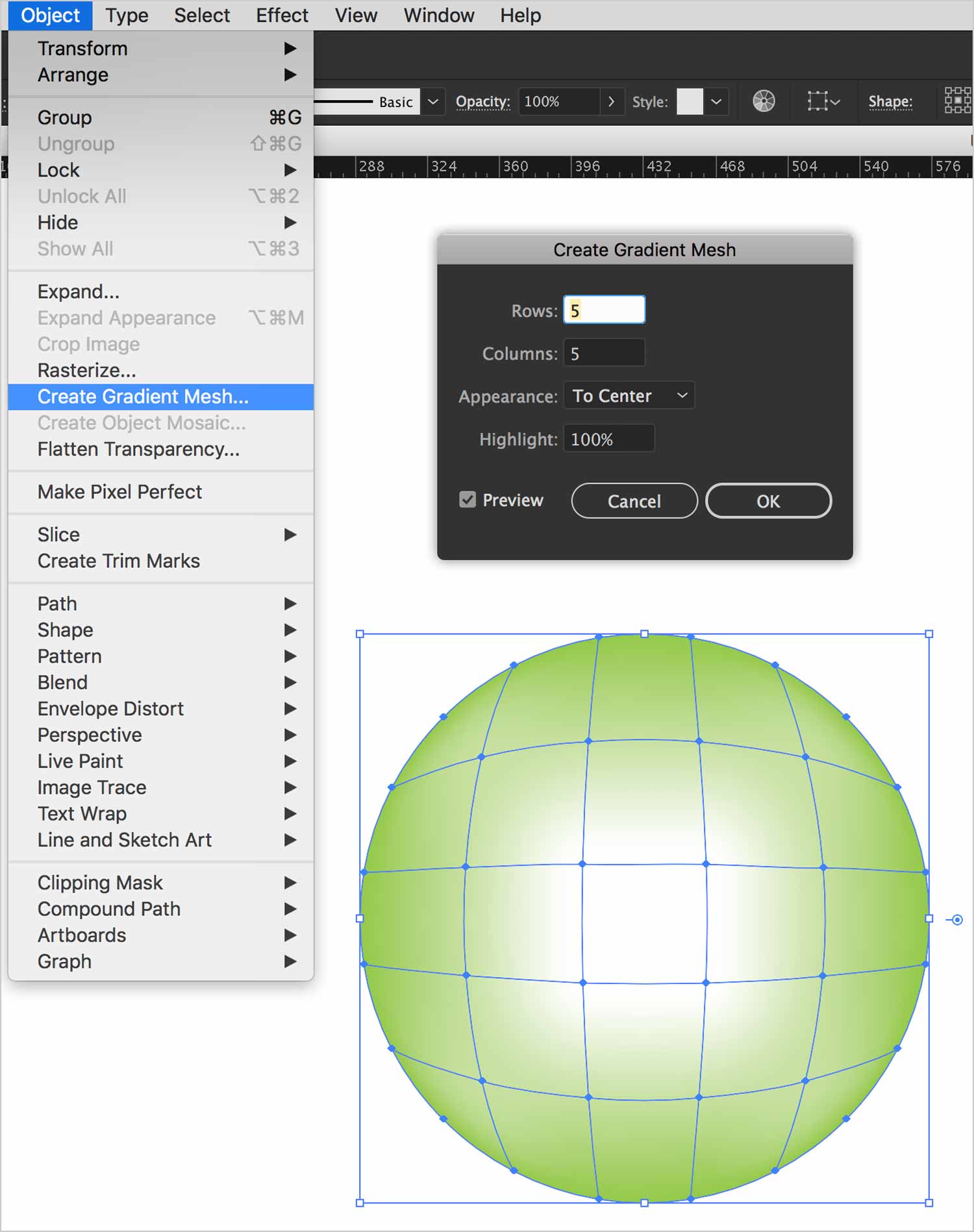Open the Pattern submenu
This screenshot has width=974, height=1232.
click(x=161, y=656)
